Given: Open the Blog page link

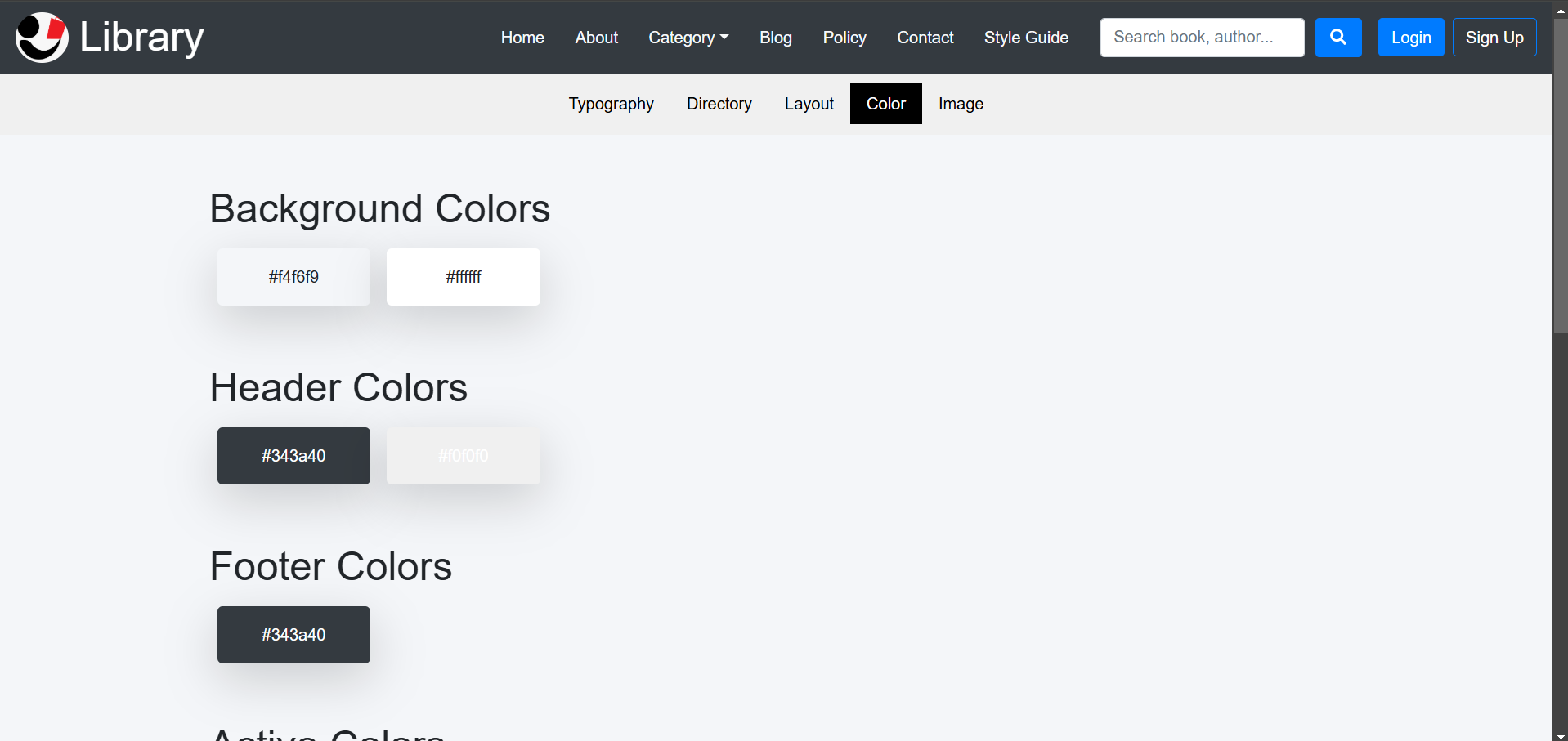Looking at the screenshot, I should tap(775, 38).
